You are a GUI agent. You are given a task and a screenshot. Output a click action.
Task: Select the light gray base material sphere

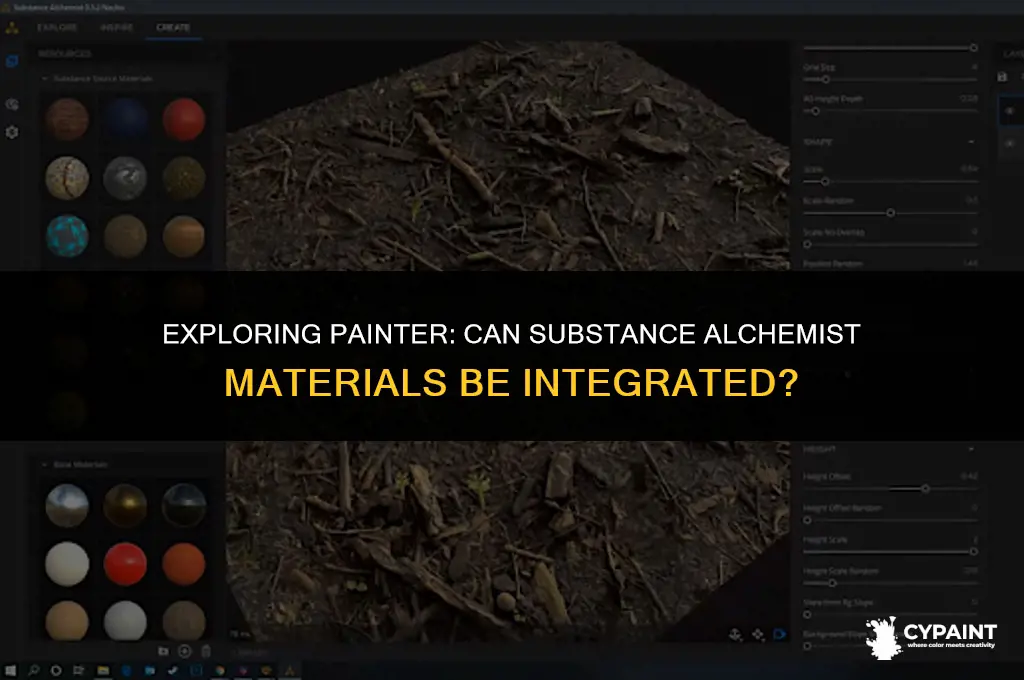point(125,621)
